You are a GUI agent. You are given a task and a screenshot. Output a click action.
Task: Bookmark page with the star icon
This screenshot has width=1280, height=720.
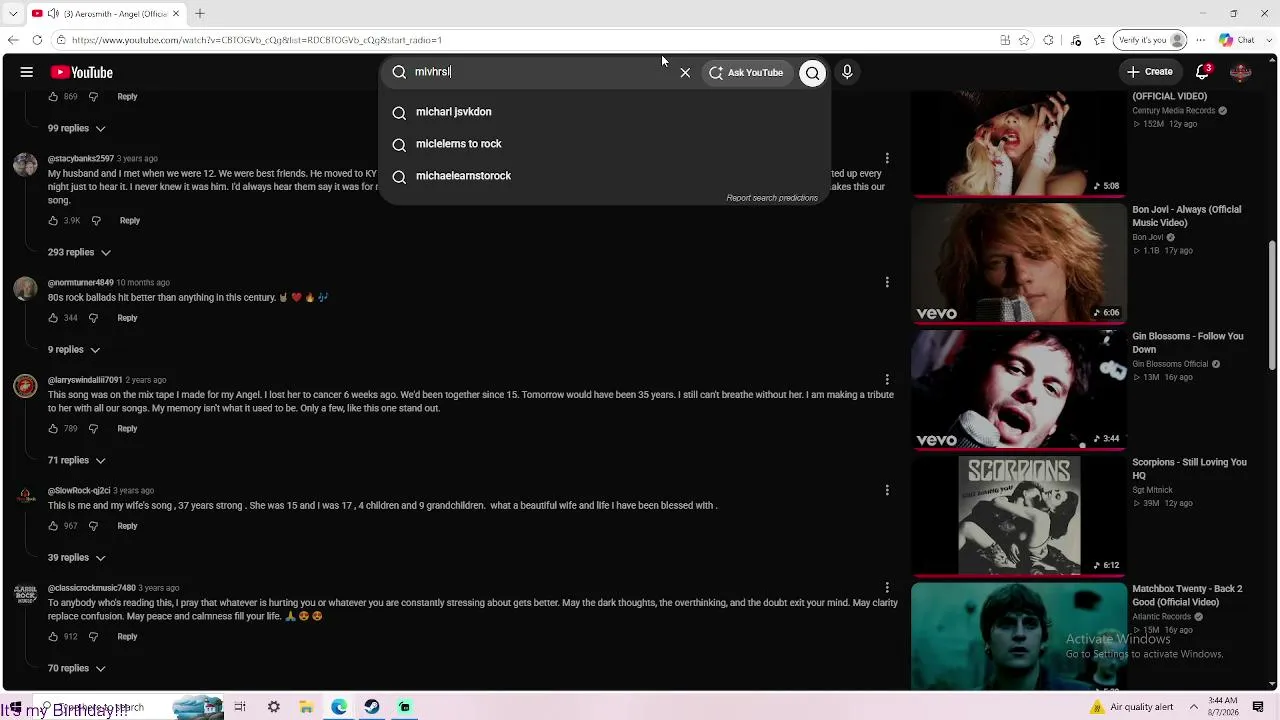point(1024,40)
